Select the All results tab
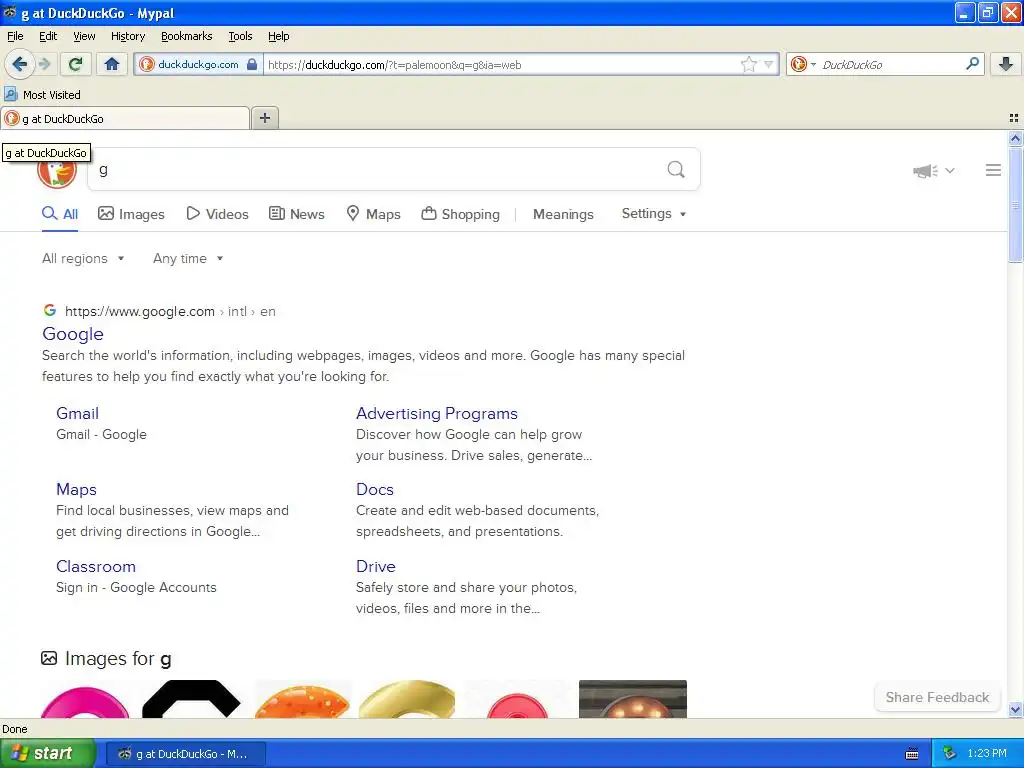Viewport: 1024px width, 768px height. [x=60, y=214]
